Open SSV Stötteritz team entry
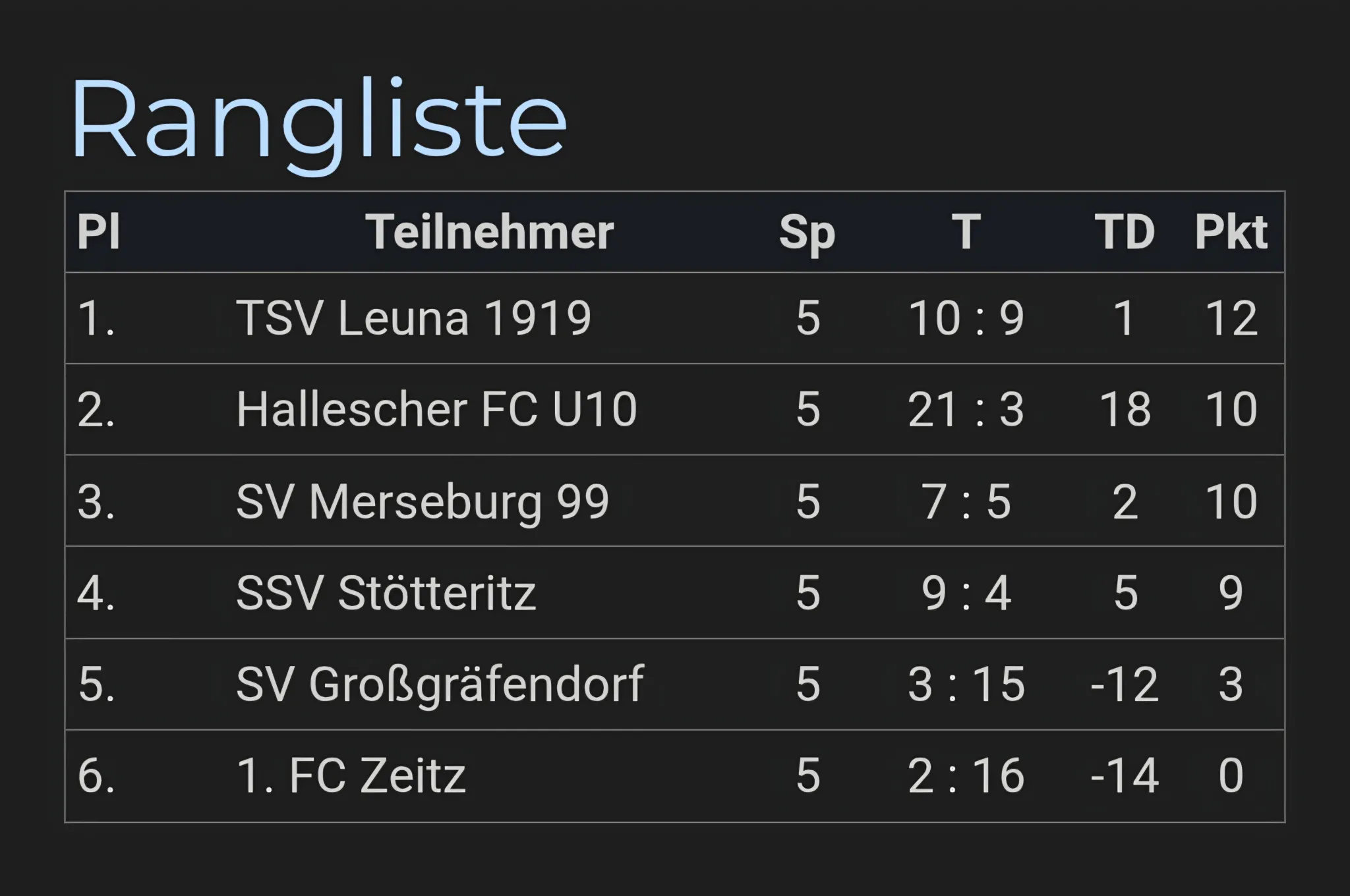 pyautogui.click(x=386, y=592)
